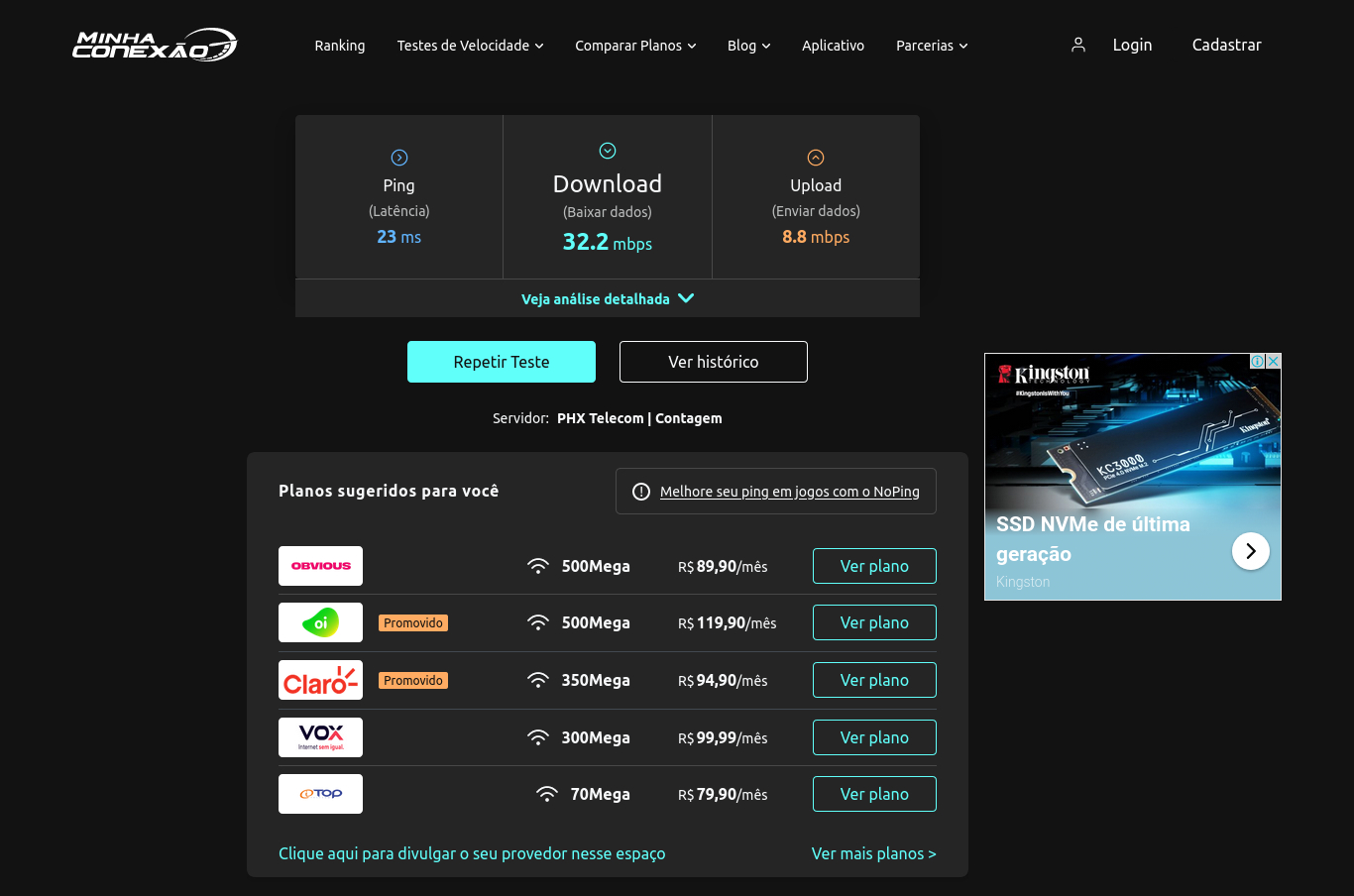Click the VOX provider logo

point(320,736)
